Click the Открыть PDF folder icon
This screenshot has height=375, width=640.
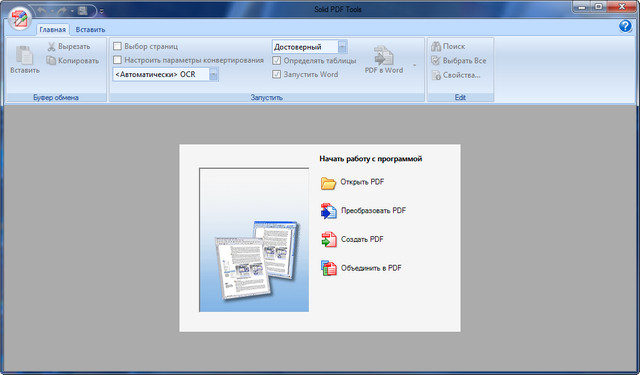328,183
